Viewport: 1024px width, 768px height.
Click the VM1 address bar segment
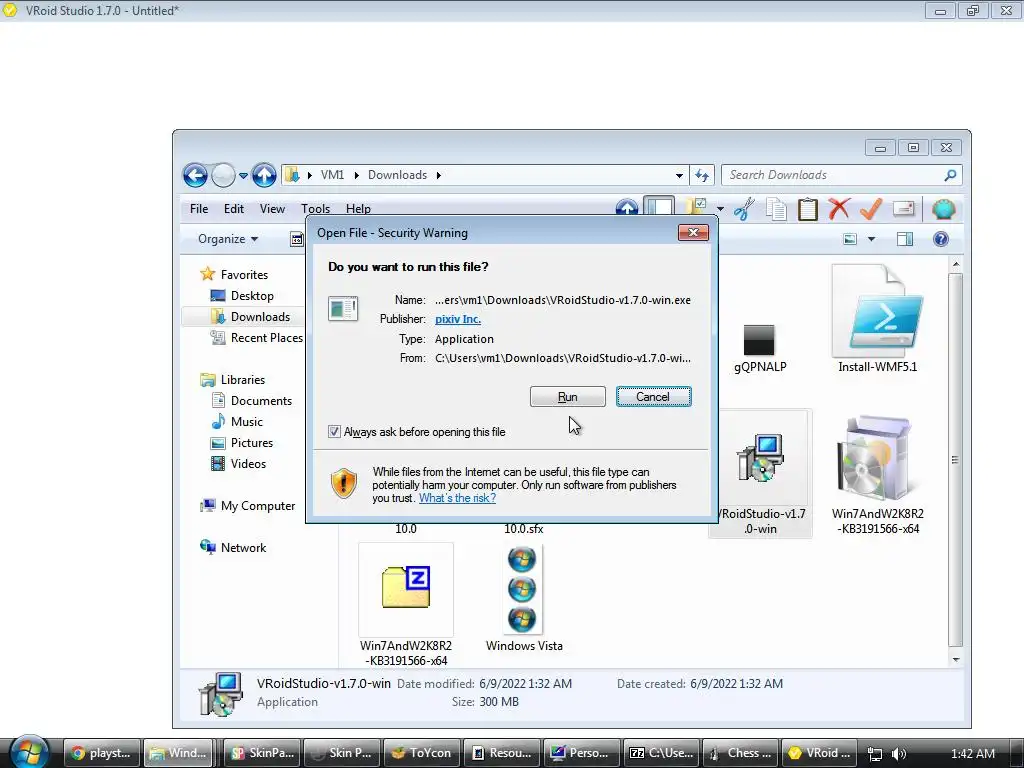332,175
